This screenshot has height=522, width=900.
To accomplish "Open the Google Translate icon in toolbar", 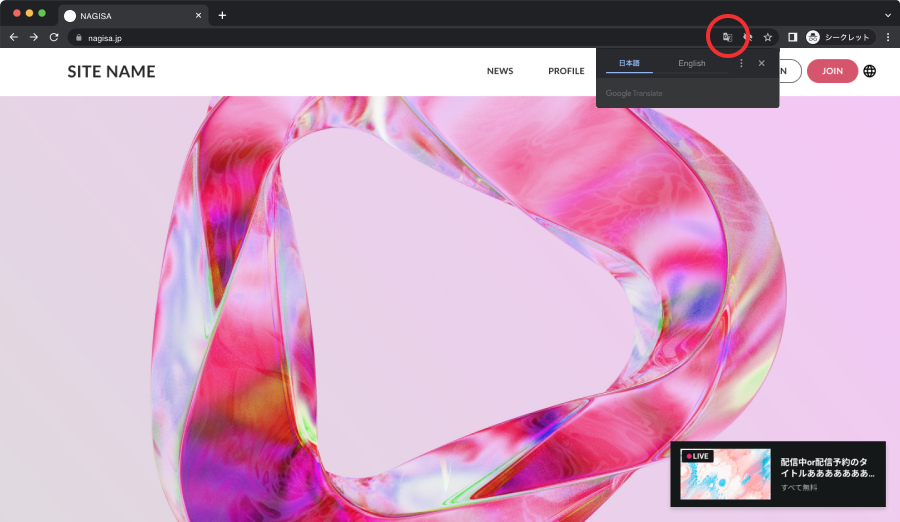I will click(x=727, y=37).
